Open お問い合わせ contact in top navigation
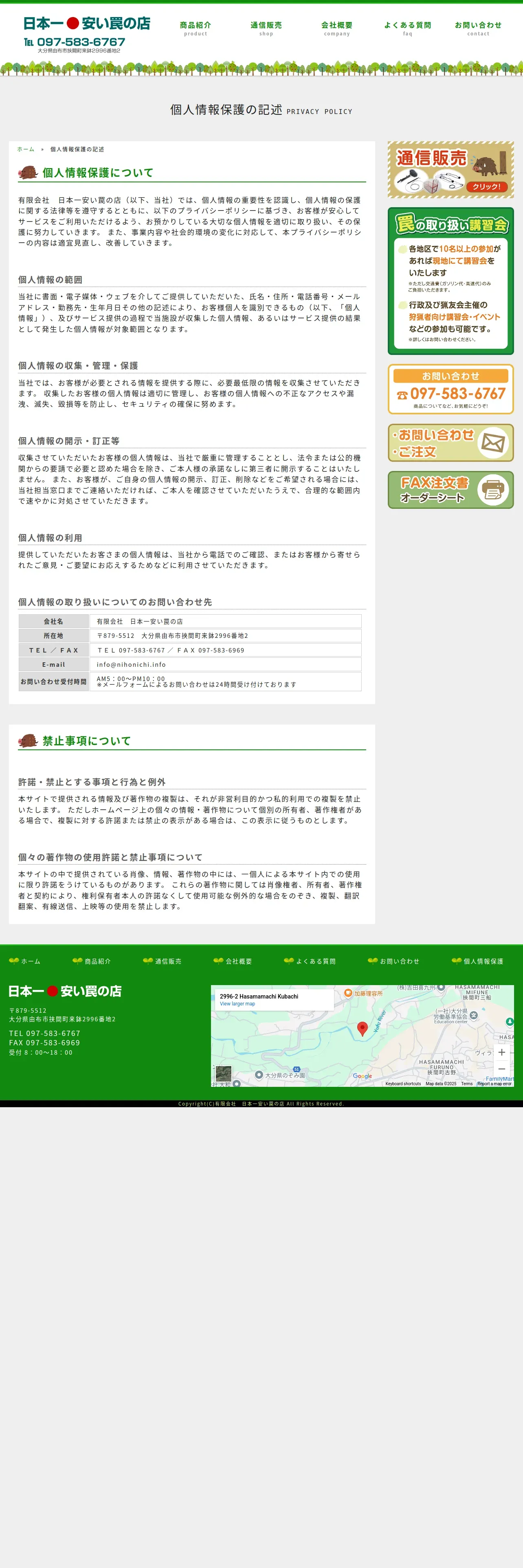The width and height of the screenshot is (523, 1568). [478, 28]
